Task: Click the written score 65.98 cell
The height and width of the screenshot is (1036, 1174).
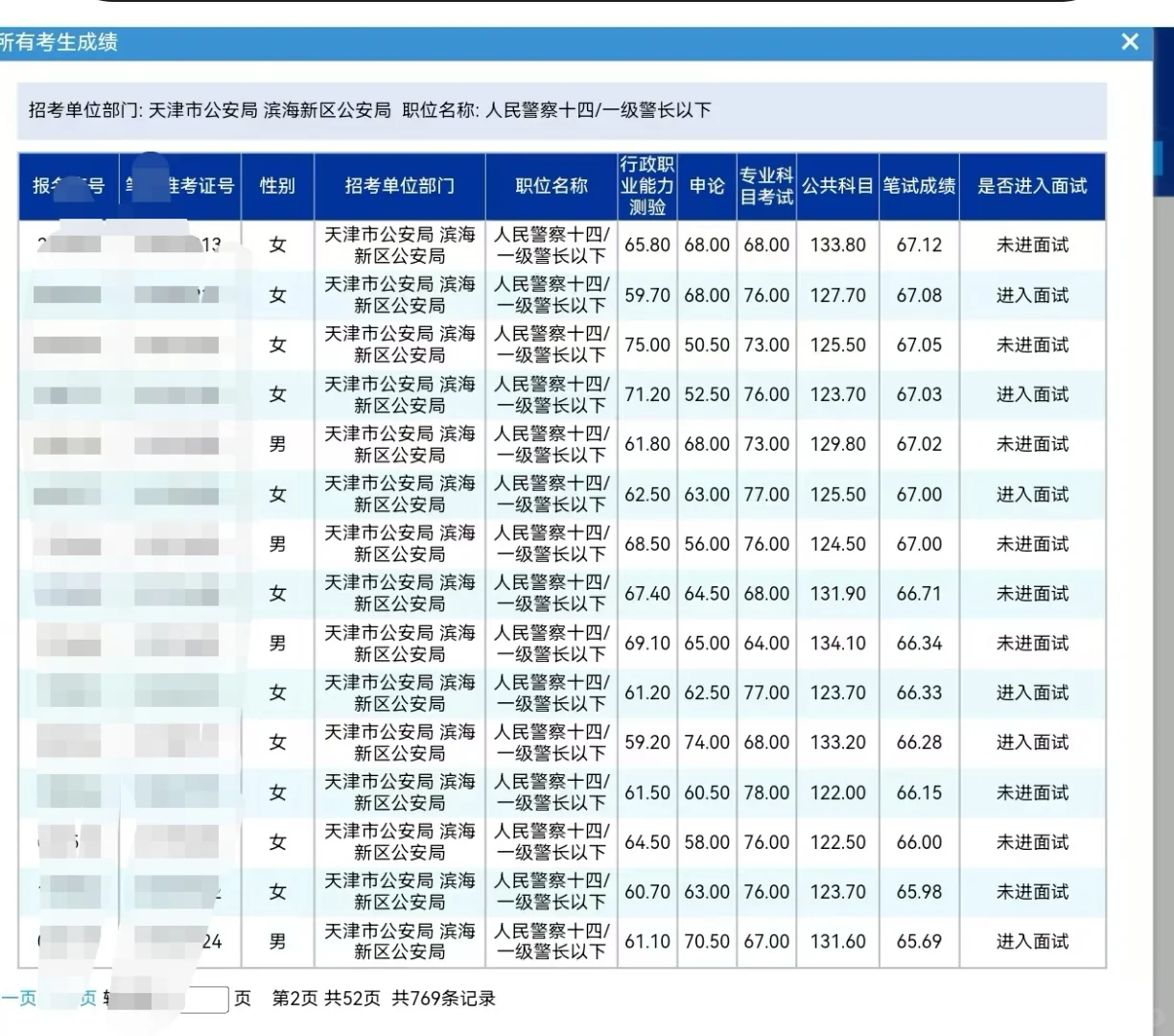Action: [x=920, y=892]
